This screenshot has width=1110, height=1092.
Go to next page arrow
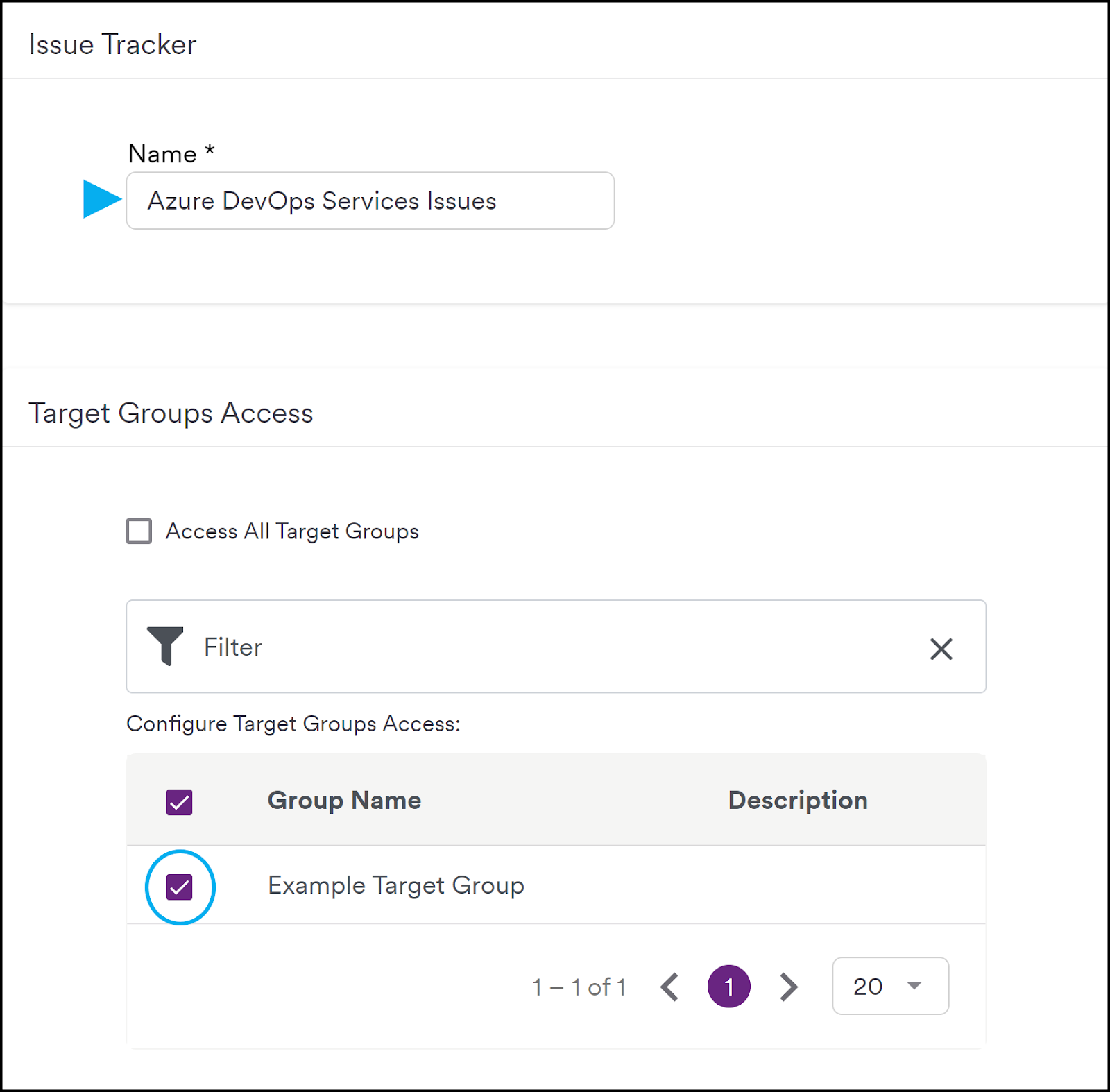(789, 987)
